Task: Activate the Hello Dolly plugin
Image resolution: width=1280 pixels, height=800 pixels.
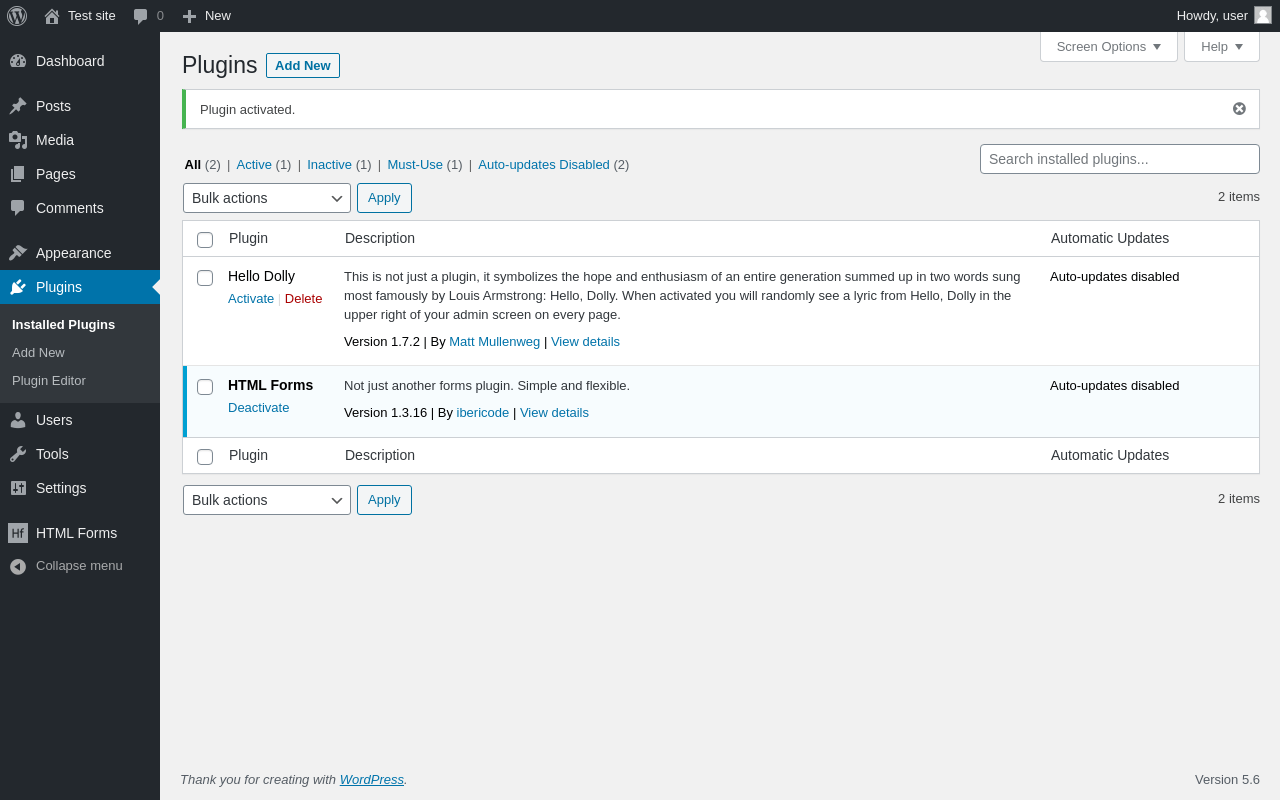Action: 251,299
